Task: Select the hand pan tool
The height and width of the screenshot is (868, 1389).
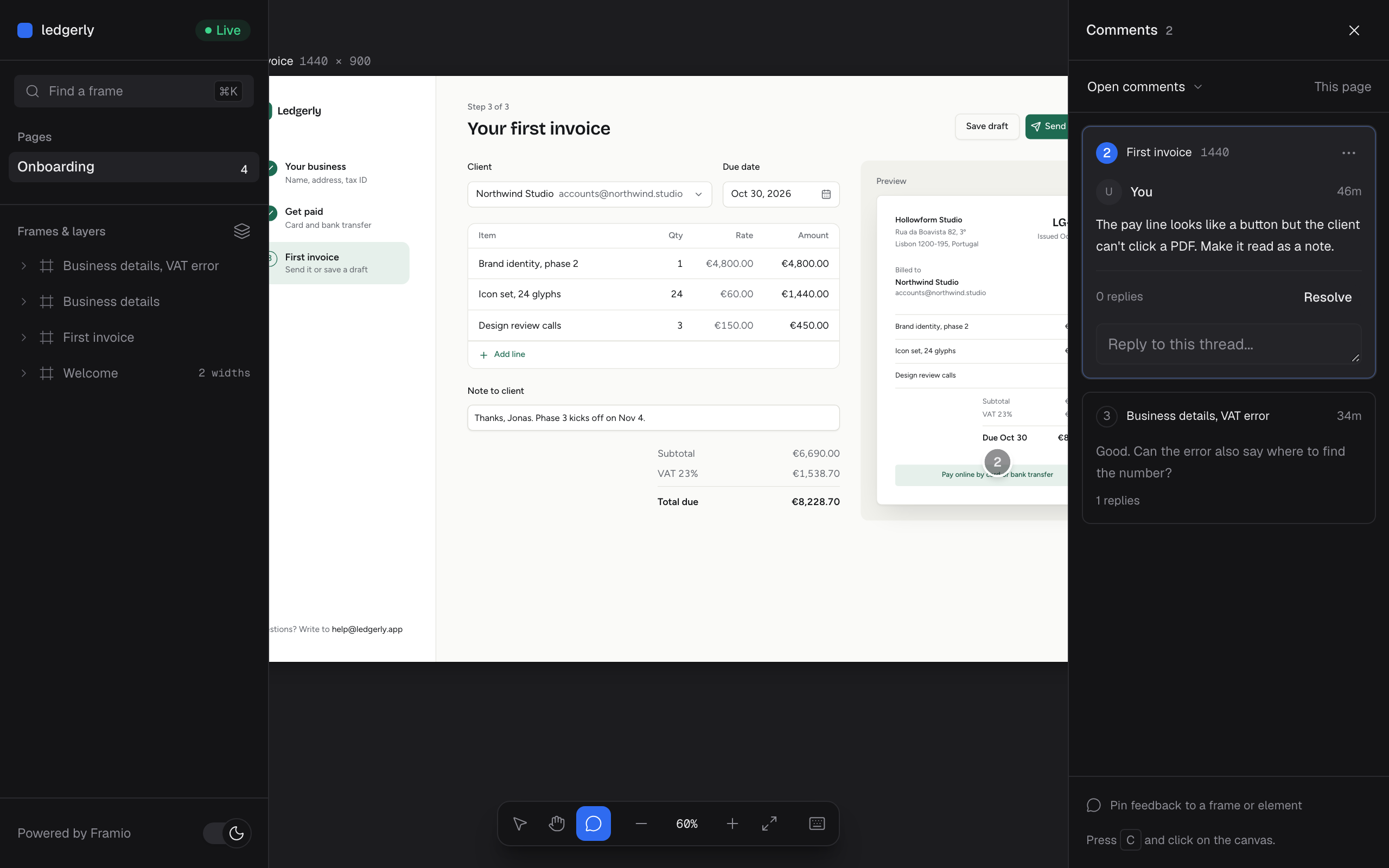Action: [556, 823]
